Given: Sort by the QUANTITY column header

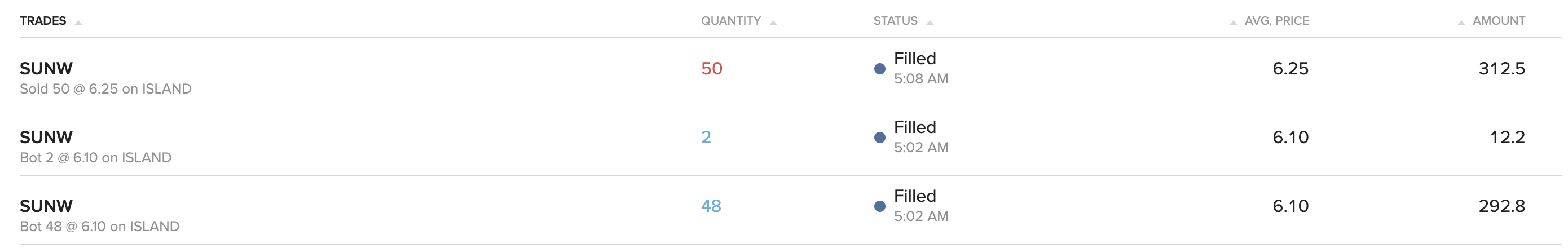Looking at the screenshot, I should click(x=730, y=21).
